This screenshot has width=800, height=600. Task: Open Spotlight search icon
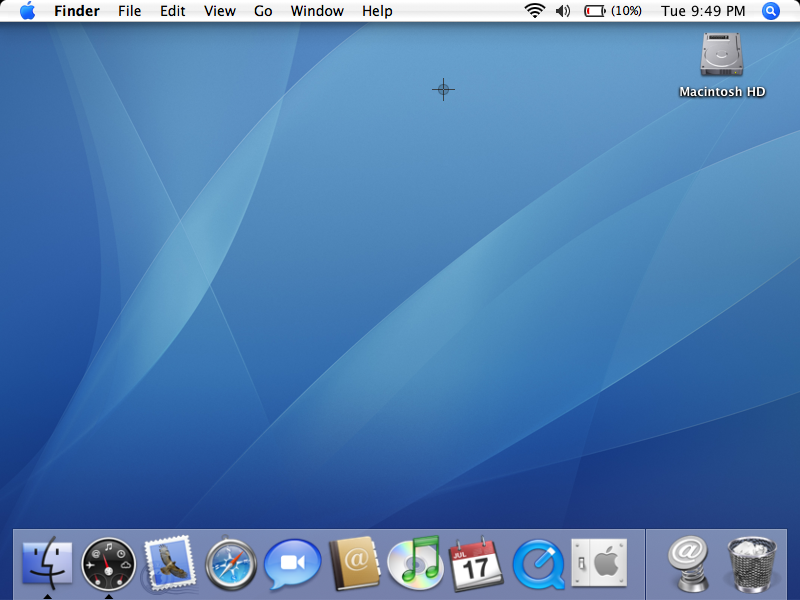tap(770, 11)
